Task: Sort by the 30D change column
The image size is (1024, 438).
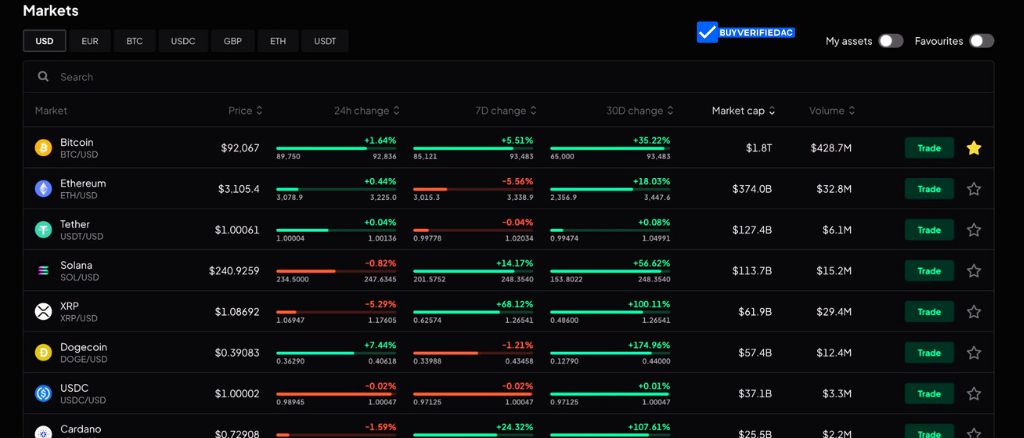Action: coord(640,111)
